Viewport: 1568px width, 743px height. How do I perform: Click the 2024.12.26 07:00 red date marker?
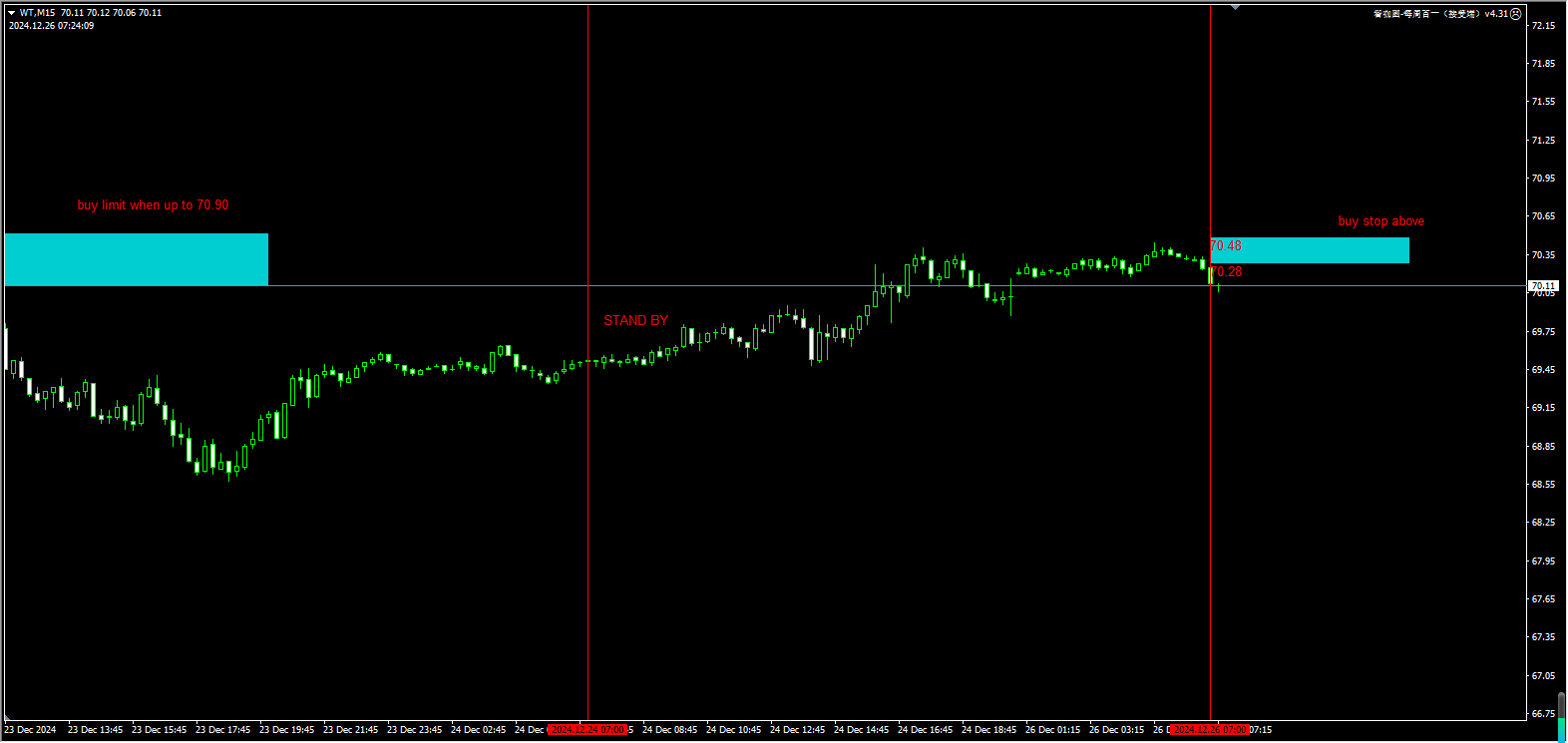point(1209,730)
